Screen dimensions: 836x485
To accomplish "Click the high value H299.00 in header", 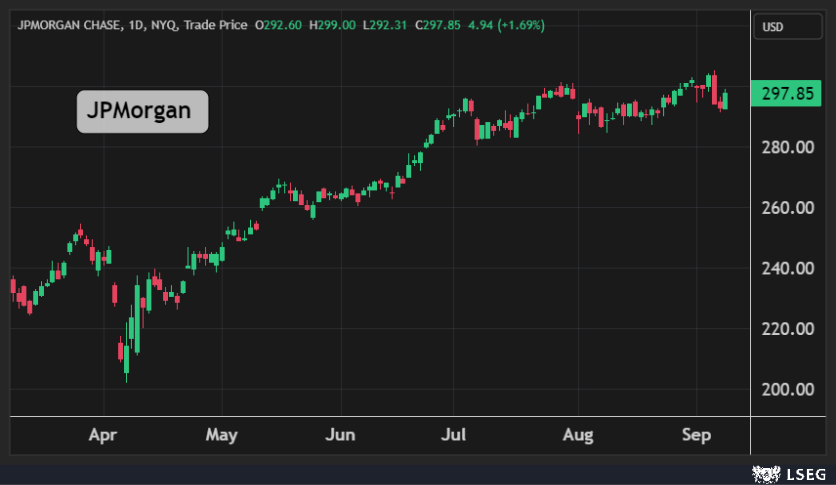I will [325, 26].
